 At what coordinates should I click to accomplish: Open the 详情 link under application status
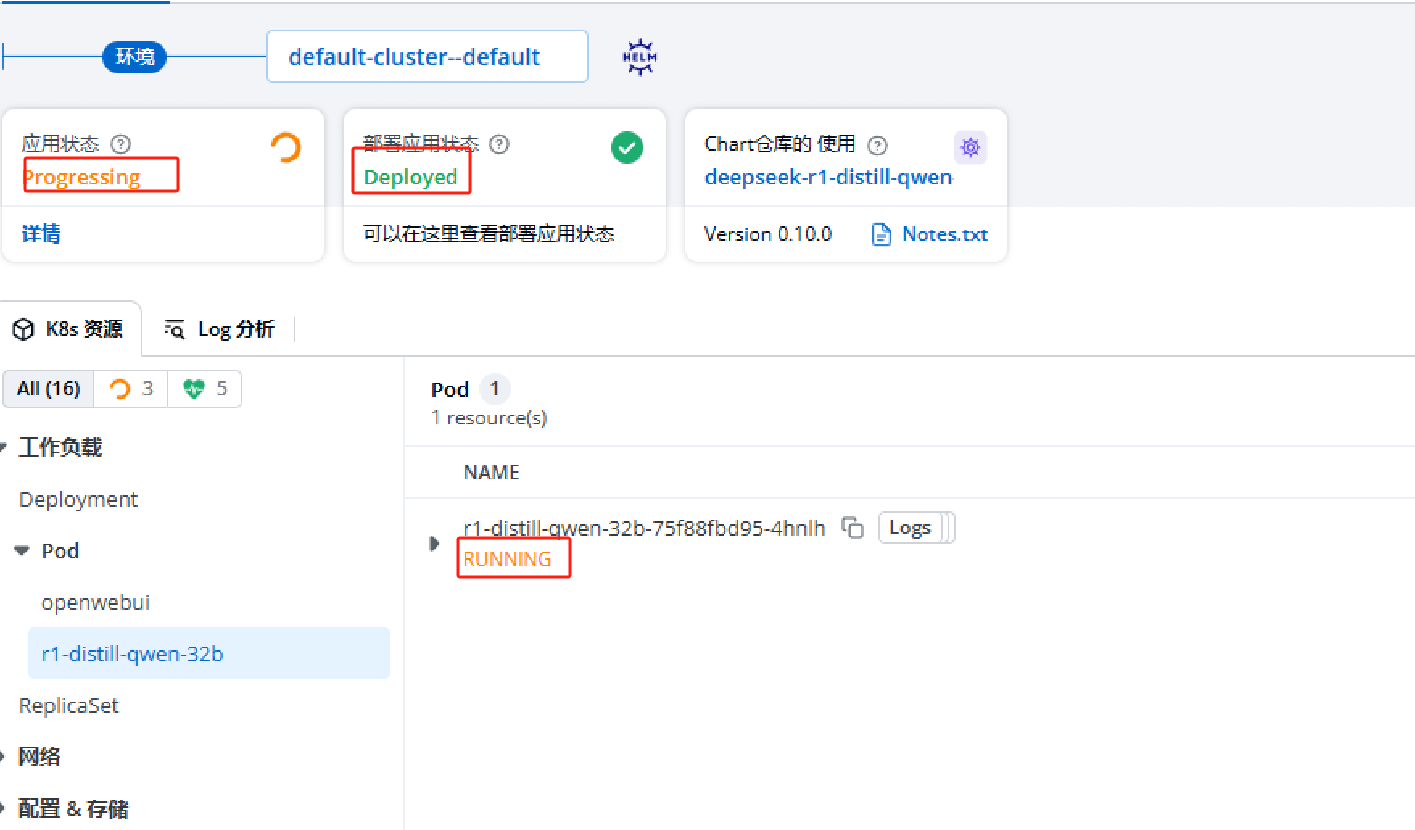[41, 234]
